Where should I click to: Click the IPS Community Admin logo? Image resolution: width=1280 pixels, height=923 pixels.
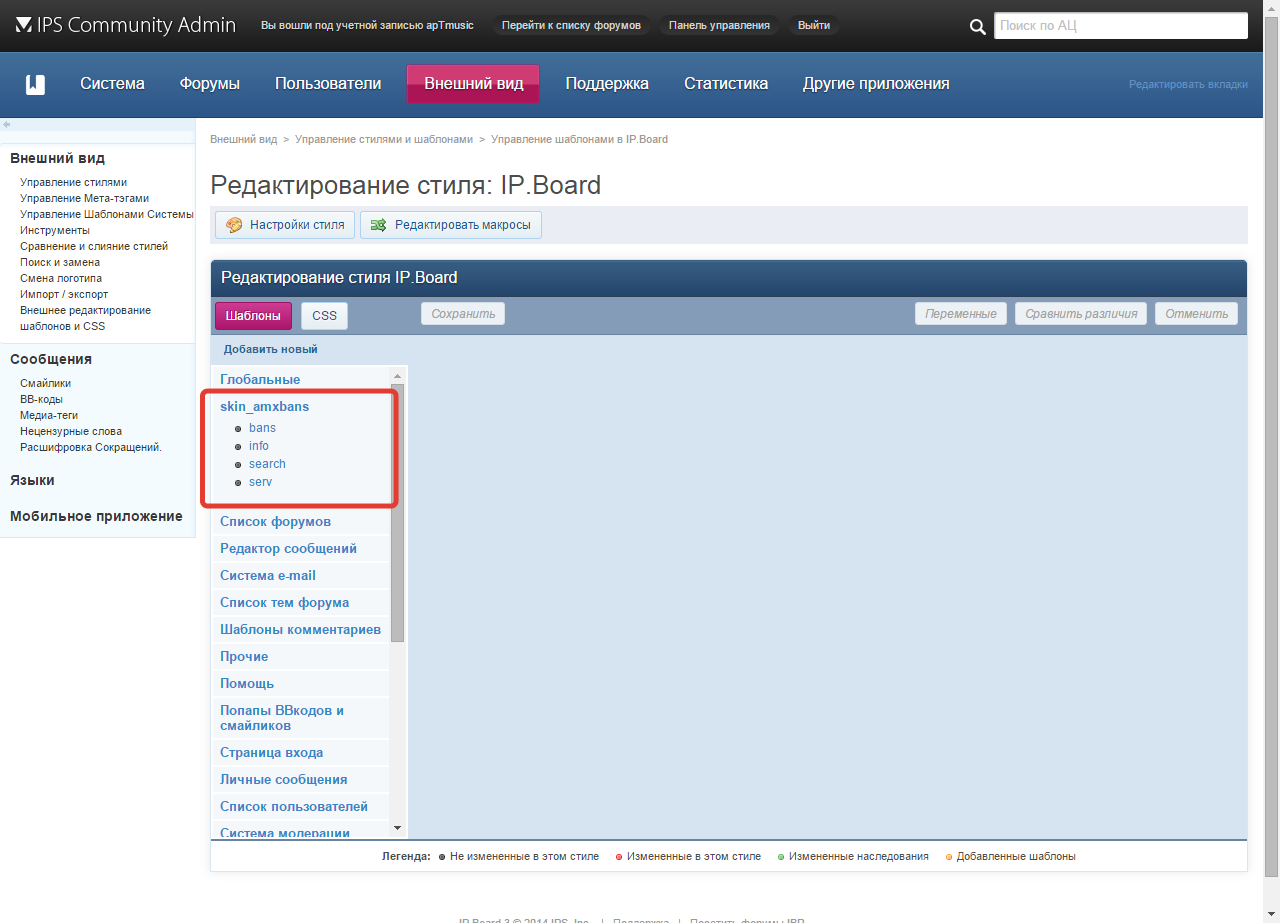point(125,25)
